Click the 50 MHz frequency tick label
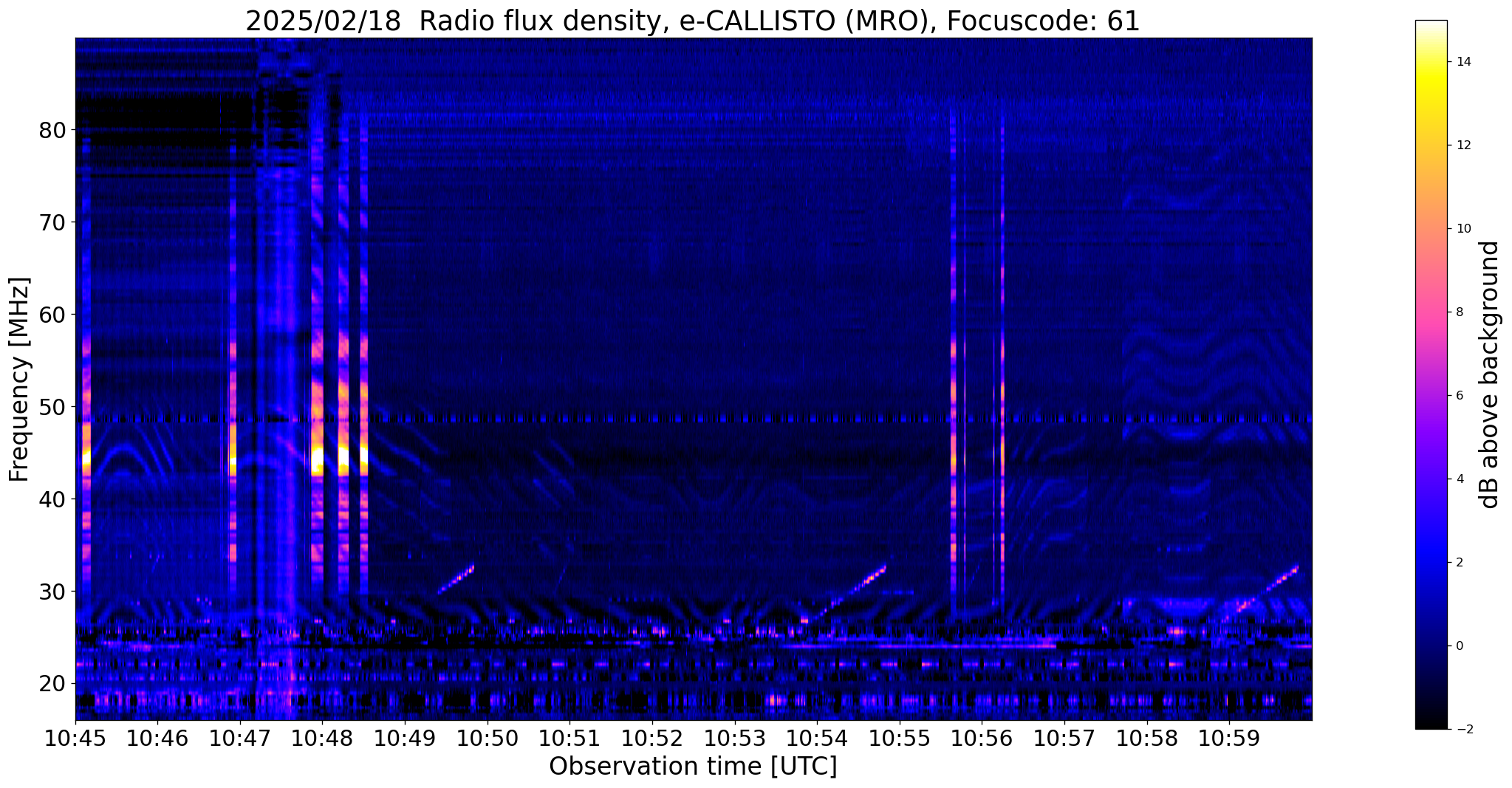This screenshot has width=1512, height=788. pyautogui.click(x=52, y=407)
